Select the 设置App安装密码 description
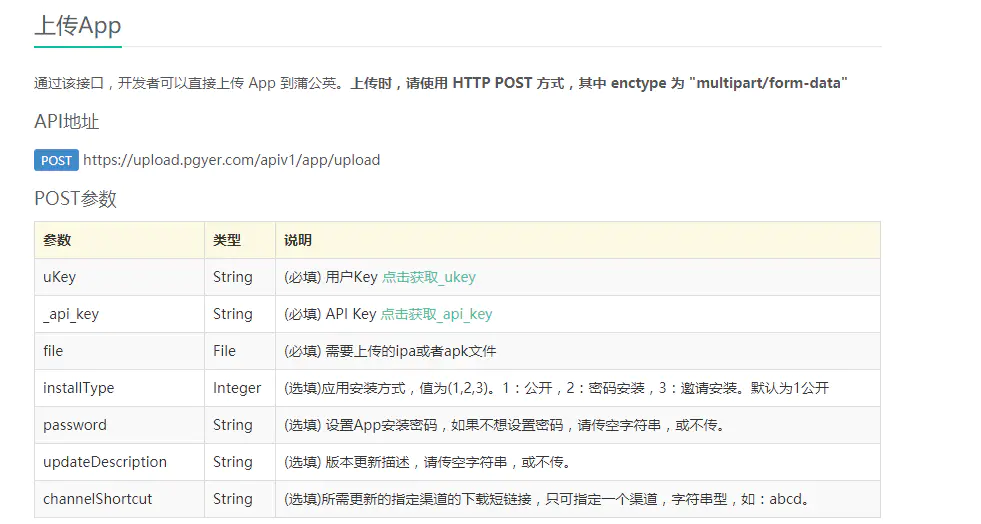Image resolution: width=981 pixels, height=524 pixels. coord(506,425)
